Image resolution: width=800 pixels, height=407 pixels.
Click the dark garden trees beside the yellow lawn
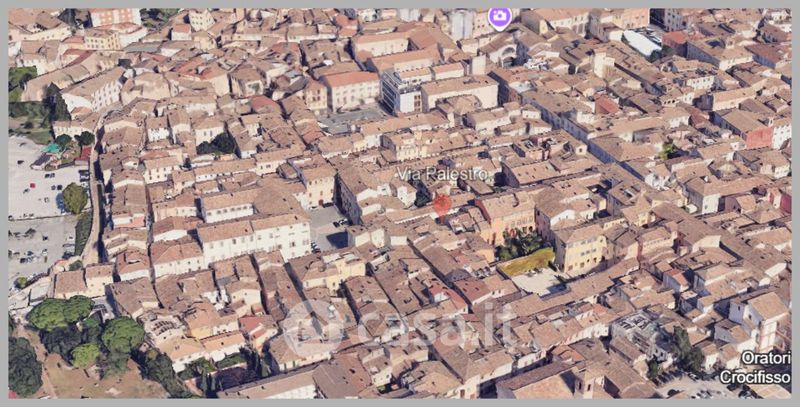point(518,243)
